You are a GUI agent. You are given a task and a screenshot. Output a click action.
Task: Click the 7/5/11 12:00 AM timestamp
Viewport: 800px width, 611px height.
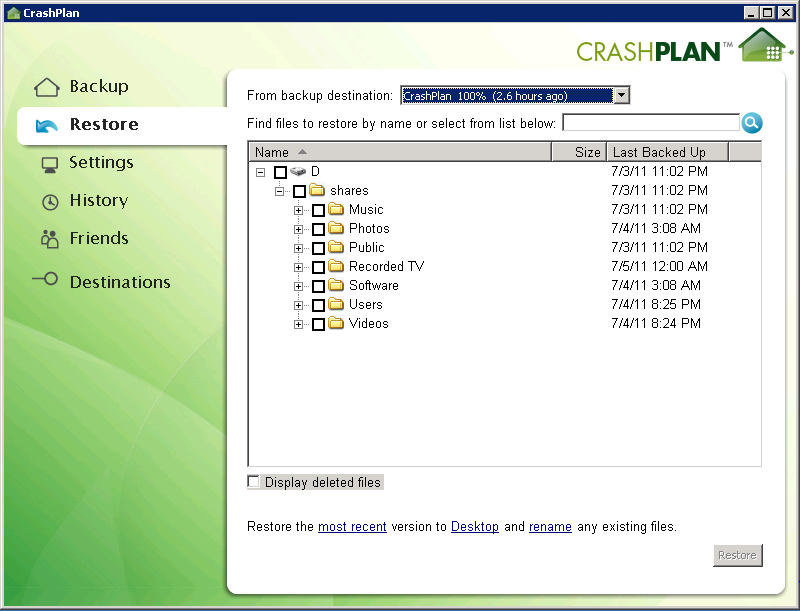click(x=659, y=266)
